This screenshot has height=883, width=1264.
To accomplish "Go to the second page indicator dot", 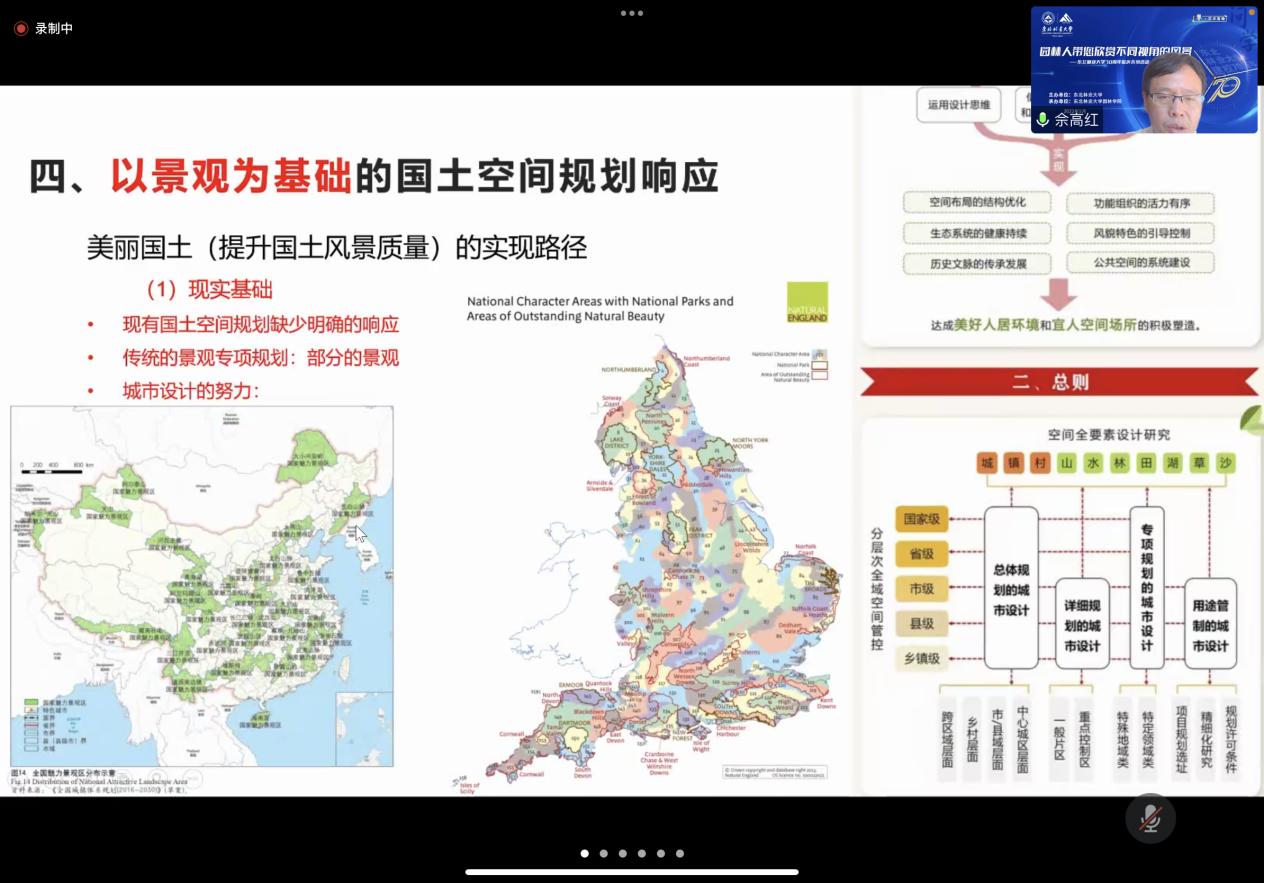I will pos(603,854).
